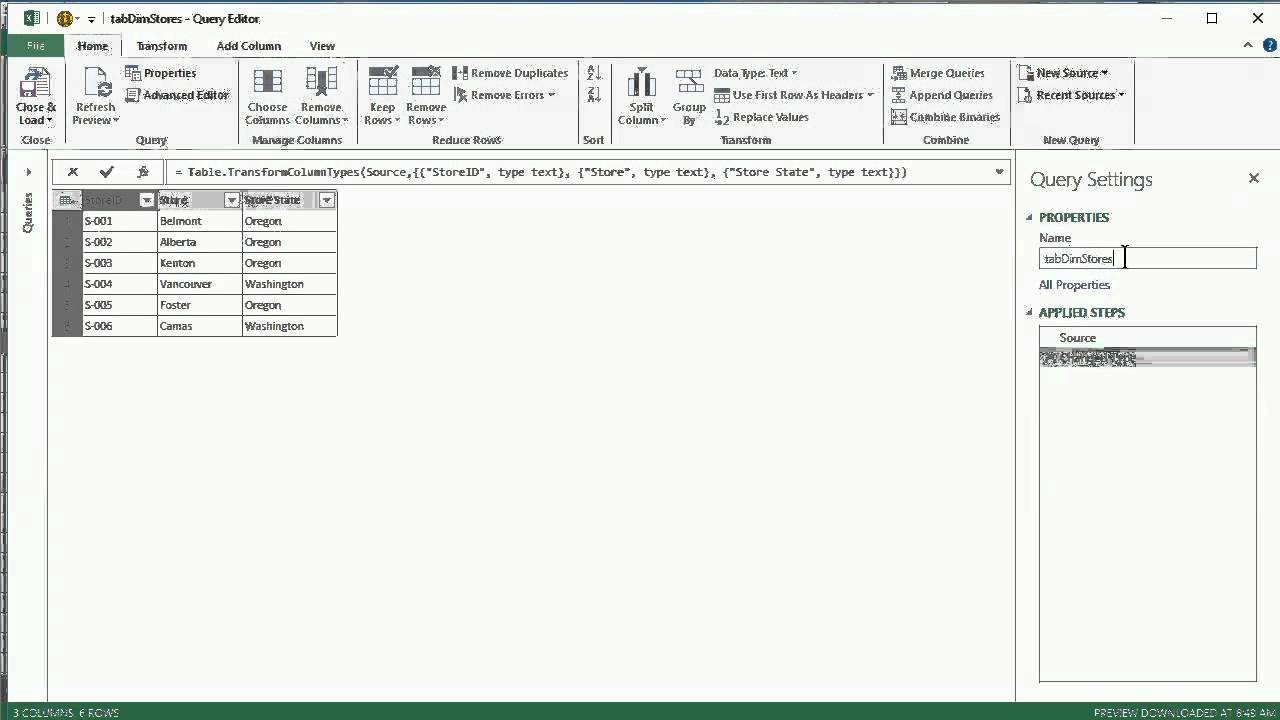Switch to the View tab
Viewport: 1280px width, 720px height.
pos(322,46)
